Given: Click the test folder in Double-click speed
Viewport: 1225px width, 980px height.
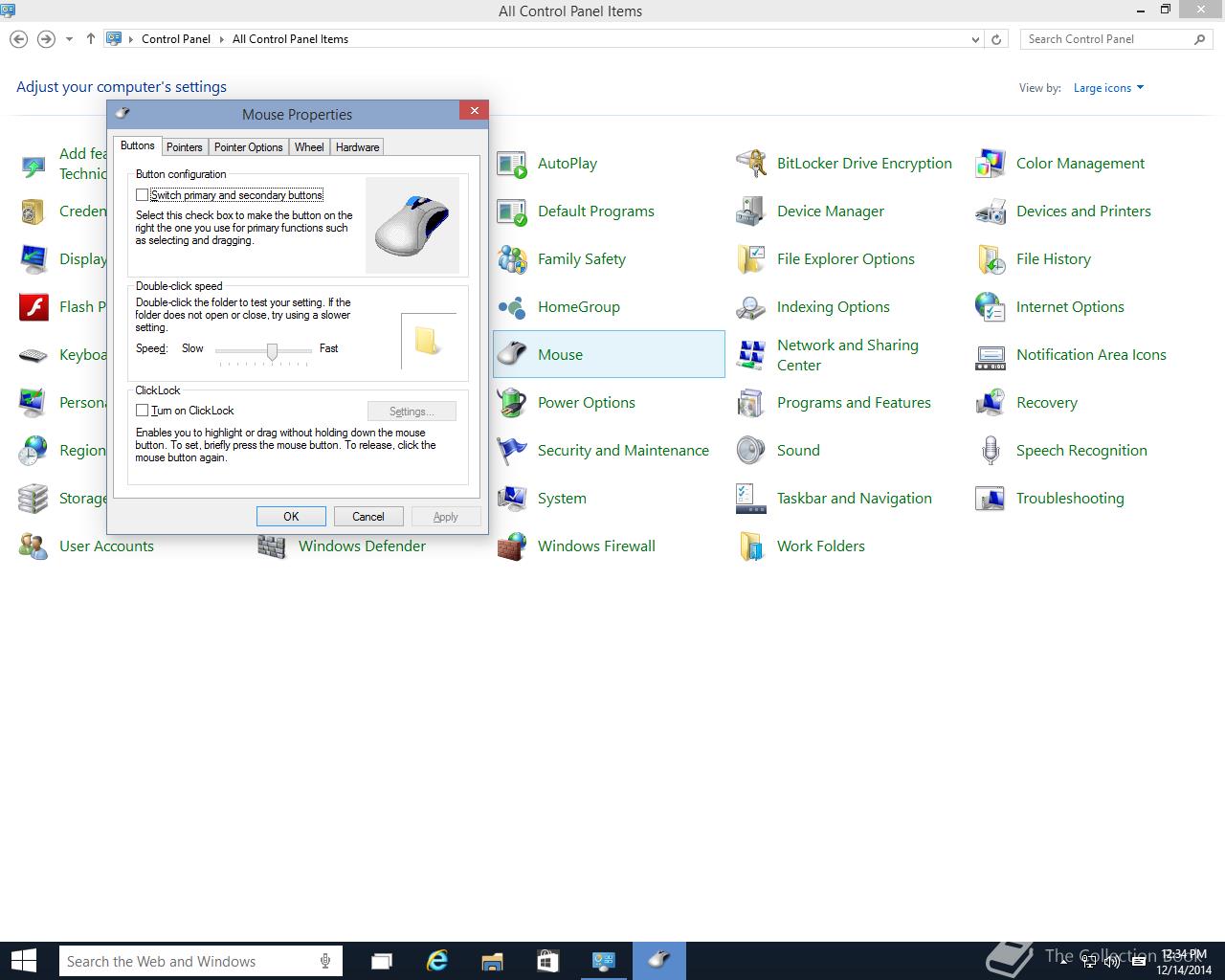Looking at the screenshot, I should 427,341.
